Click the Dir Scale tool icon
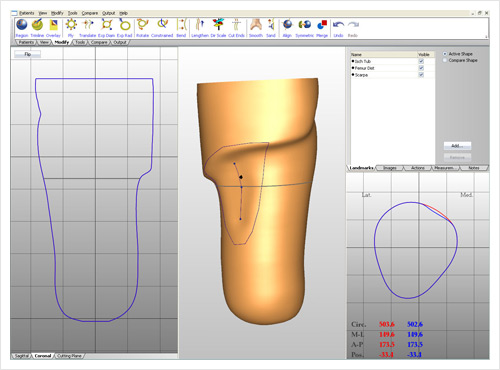Screen dimensions: 500x370 pyautogui.click(x=218, y=25)
